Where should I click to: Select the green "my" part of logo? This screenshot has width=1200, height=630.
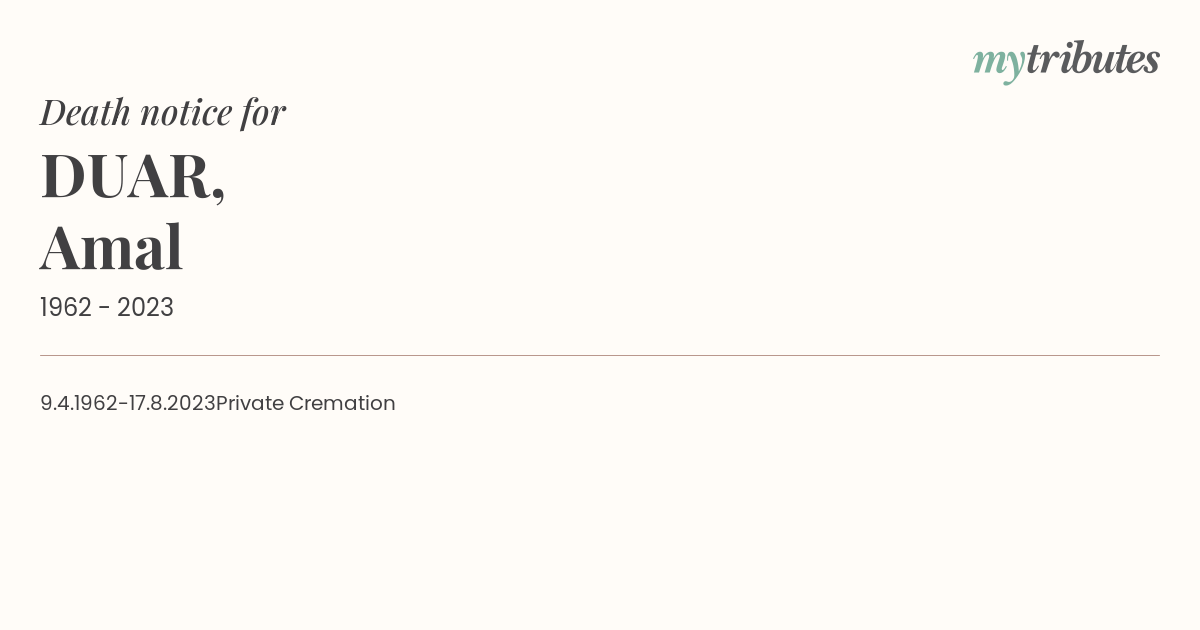coord(999,65)
